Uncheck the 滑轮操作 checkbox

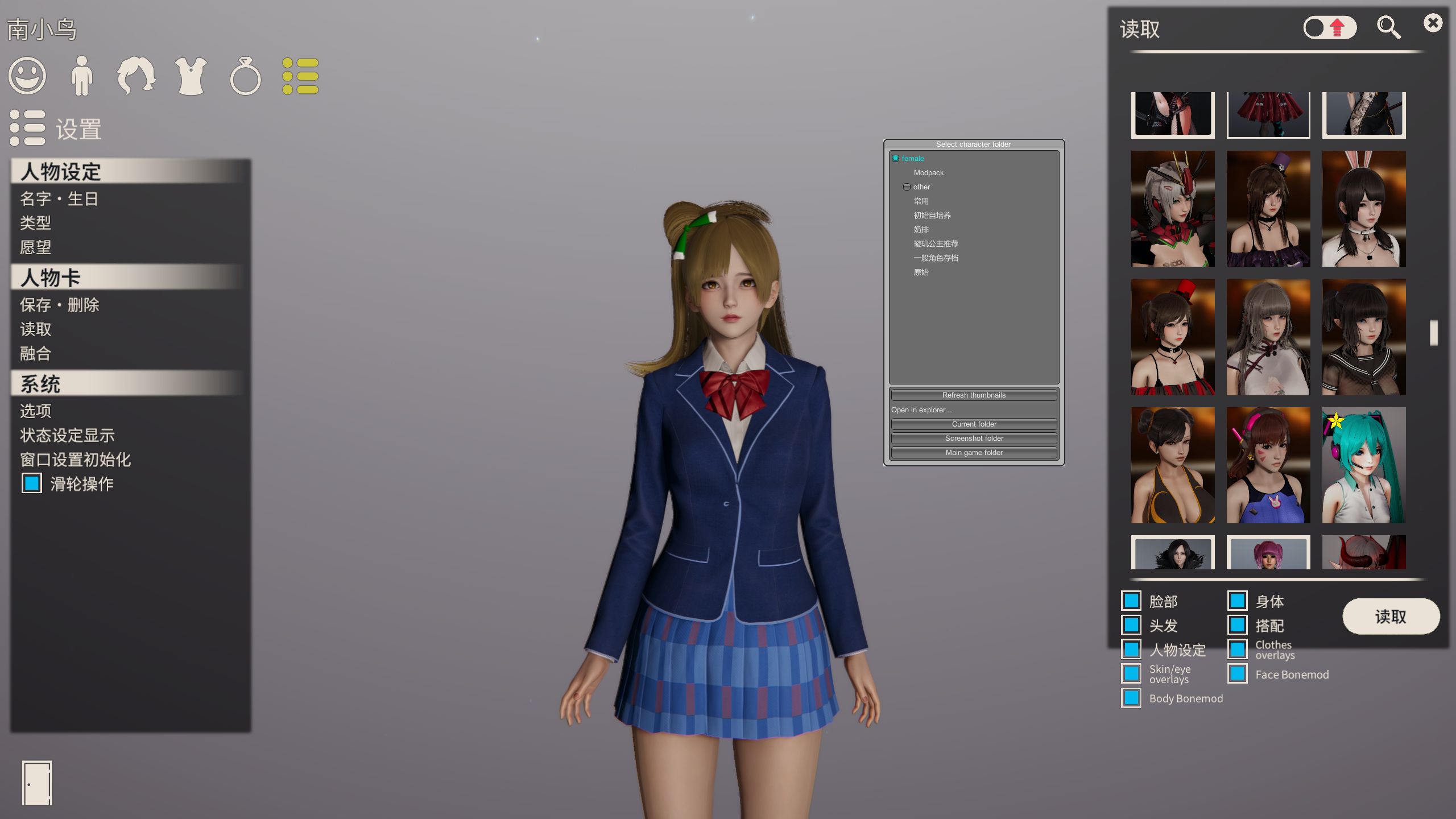32,483
